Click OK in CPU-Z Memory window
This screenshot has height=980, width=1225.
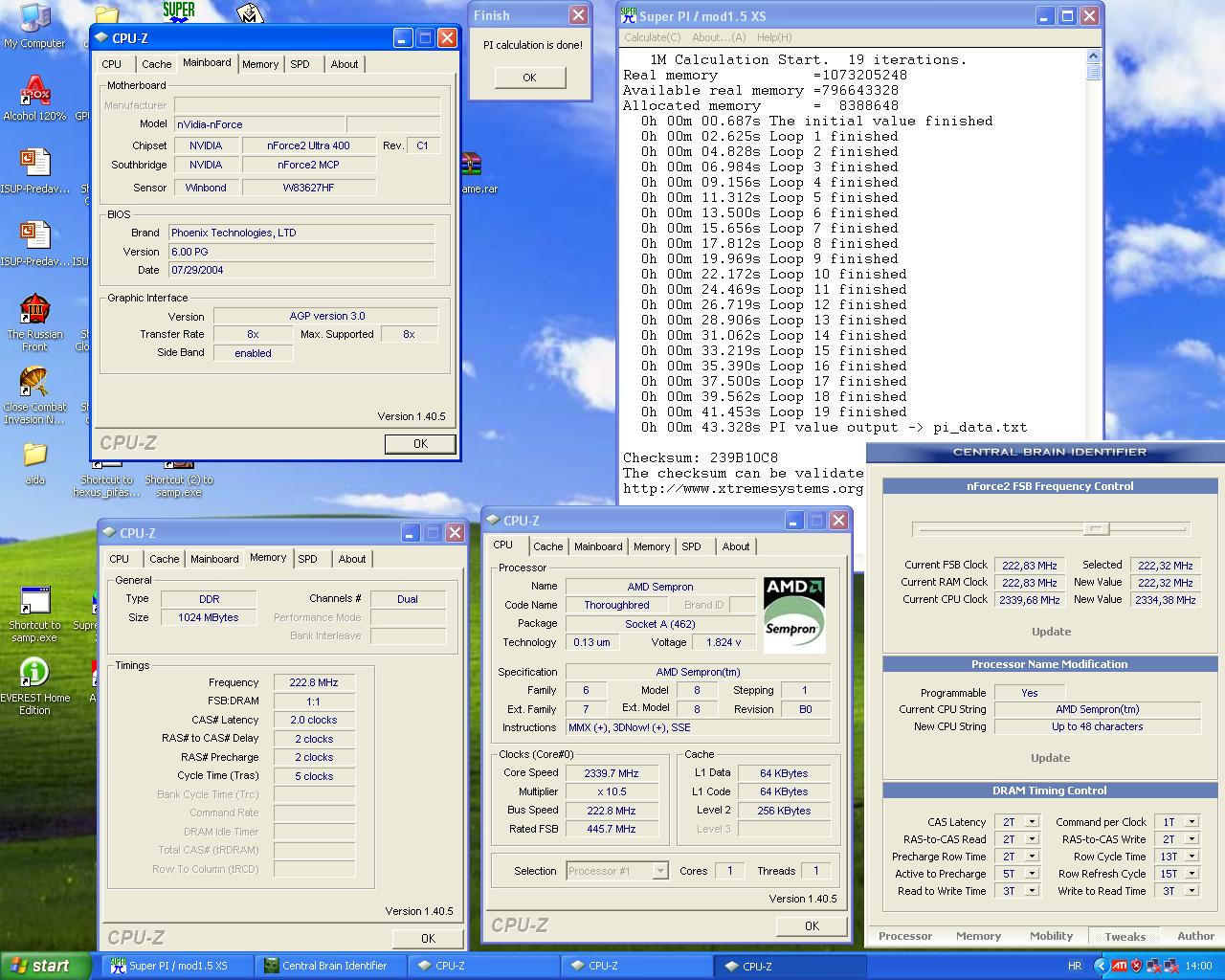click(x=428, y=939)
